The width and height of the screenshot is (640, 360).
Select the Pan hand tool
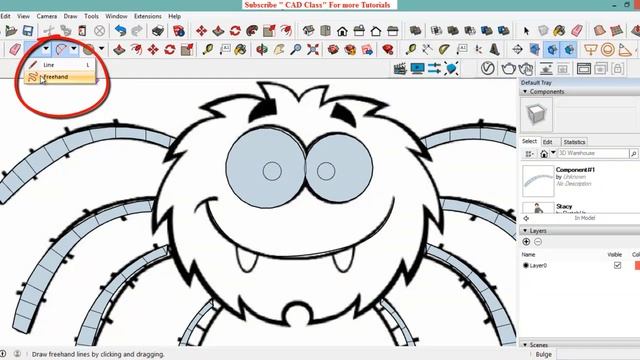(279, 49)
